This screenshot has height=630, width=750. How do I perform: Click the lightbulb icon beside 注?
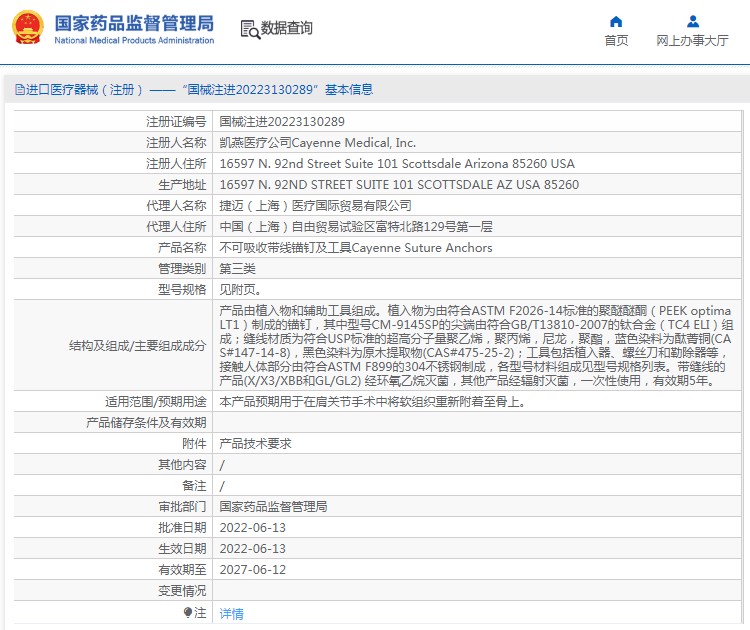pyautogui.click(x=188, y=612)
